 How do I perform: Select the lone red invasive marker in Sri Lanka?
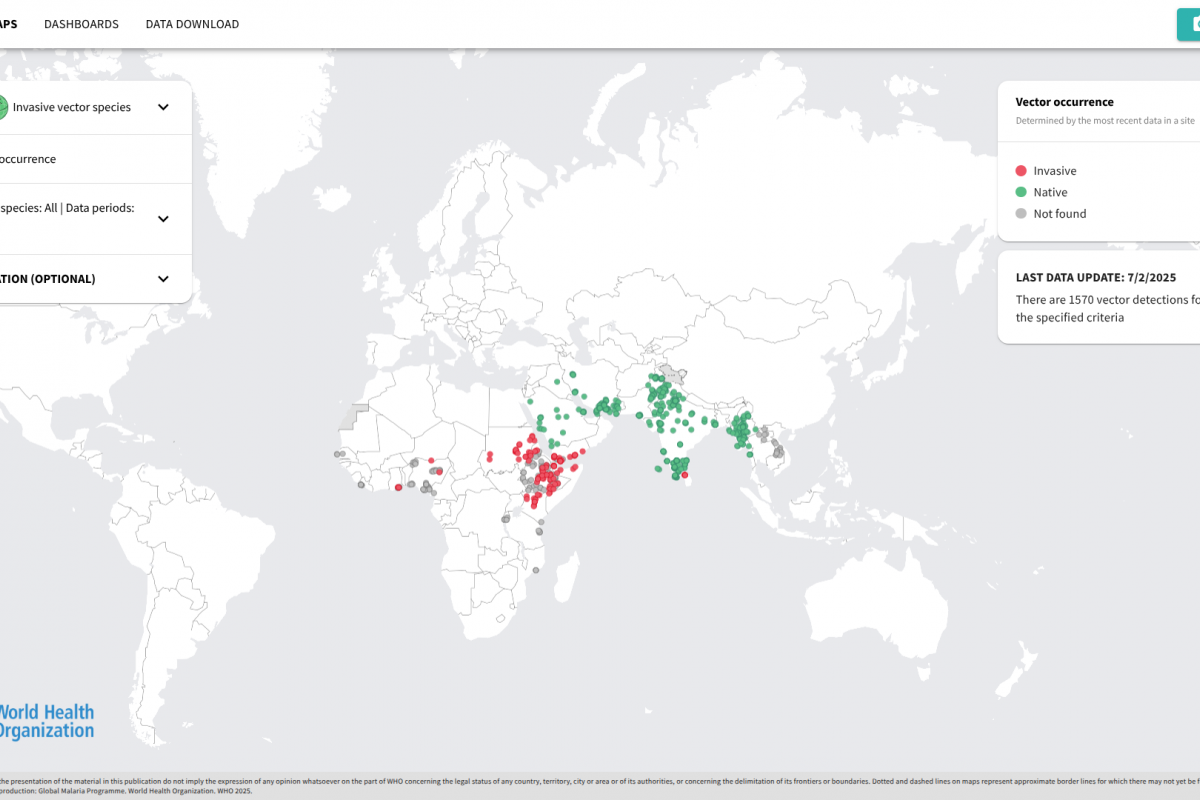coord(684,475)
